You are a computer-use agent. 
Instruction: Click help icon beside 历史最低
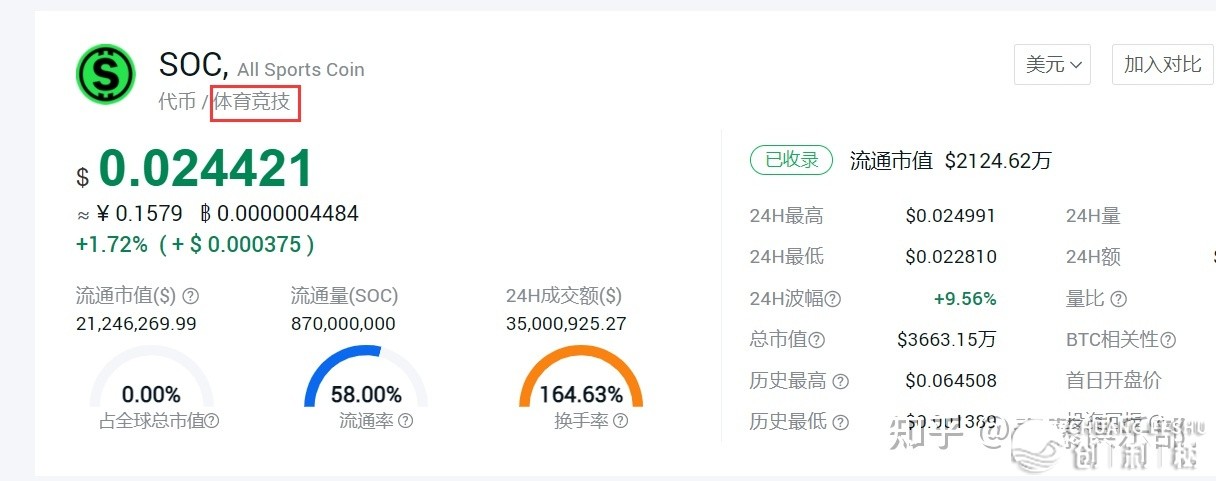coord(841,423)
